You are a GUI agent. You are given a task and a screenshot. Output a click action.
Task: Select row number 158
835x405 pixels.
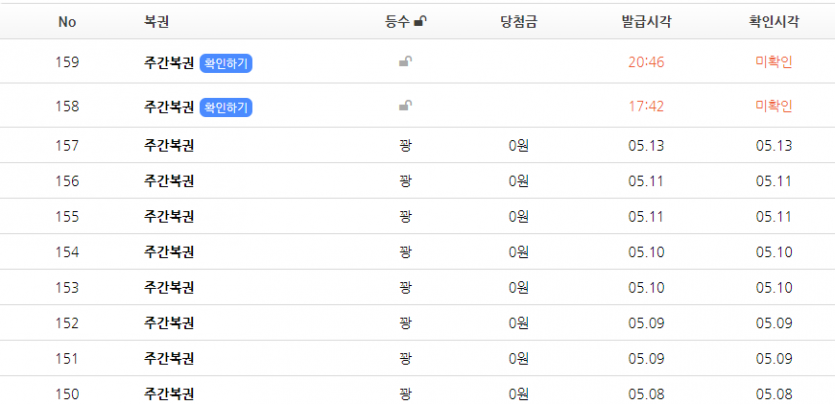(67, 106)
